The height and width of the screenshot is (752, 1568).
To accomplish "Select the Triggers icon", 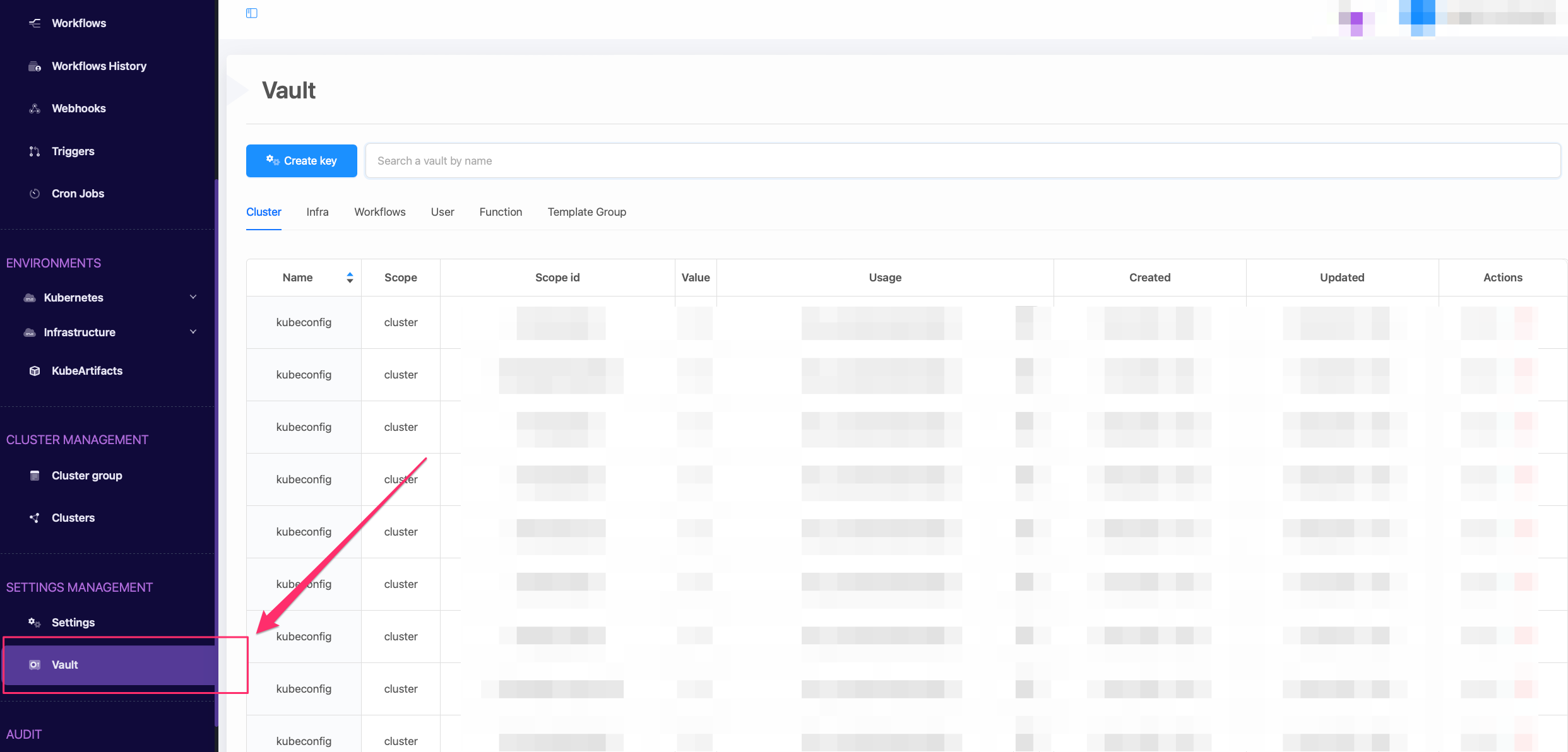I will pyautogui.click(x=35, y=151).
